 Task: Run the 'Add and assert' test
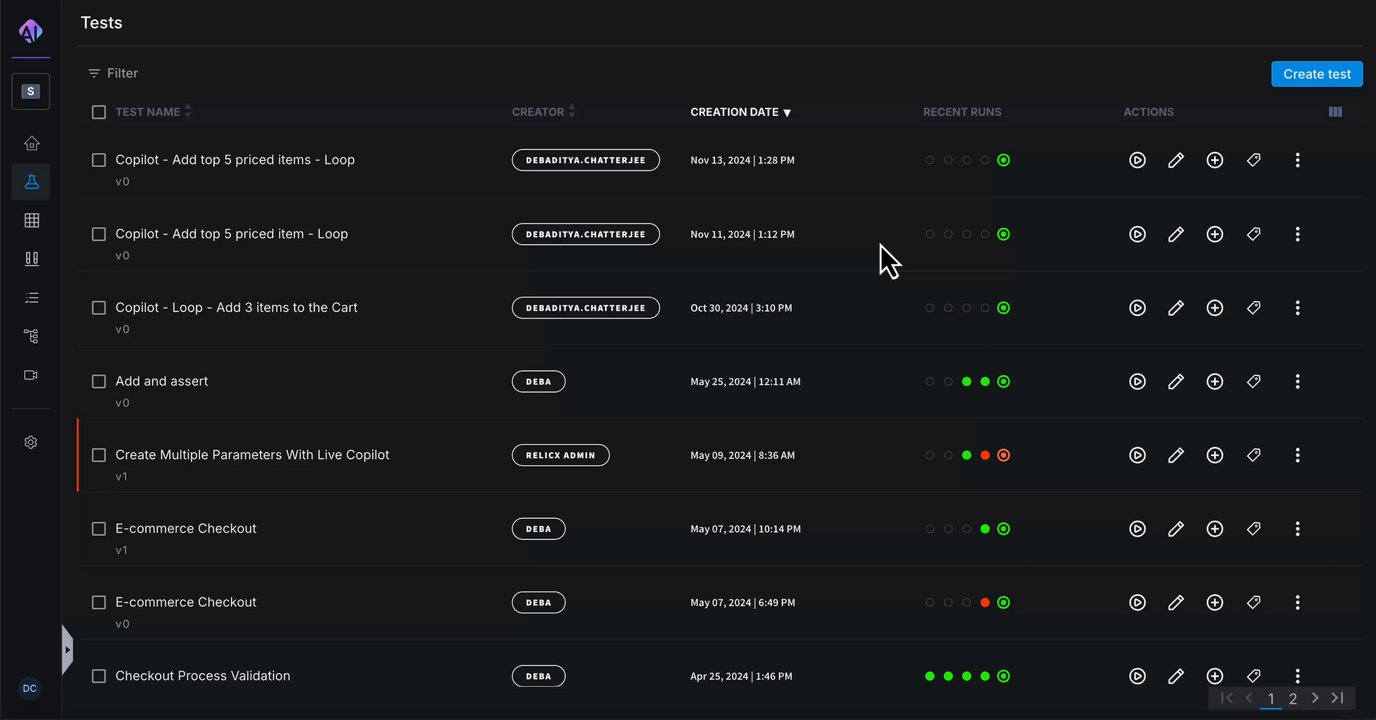pyautogui.click(x=1137, y=381)
